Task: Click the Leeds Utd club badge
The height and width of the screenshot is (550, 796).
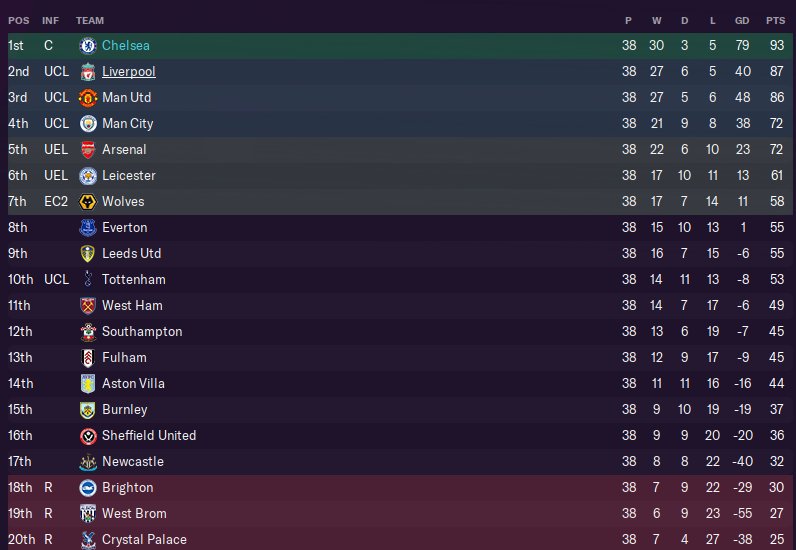Action: [88, 254]
